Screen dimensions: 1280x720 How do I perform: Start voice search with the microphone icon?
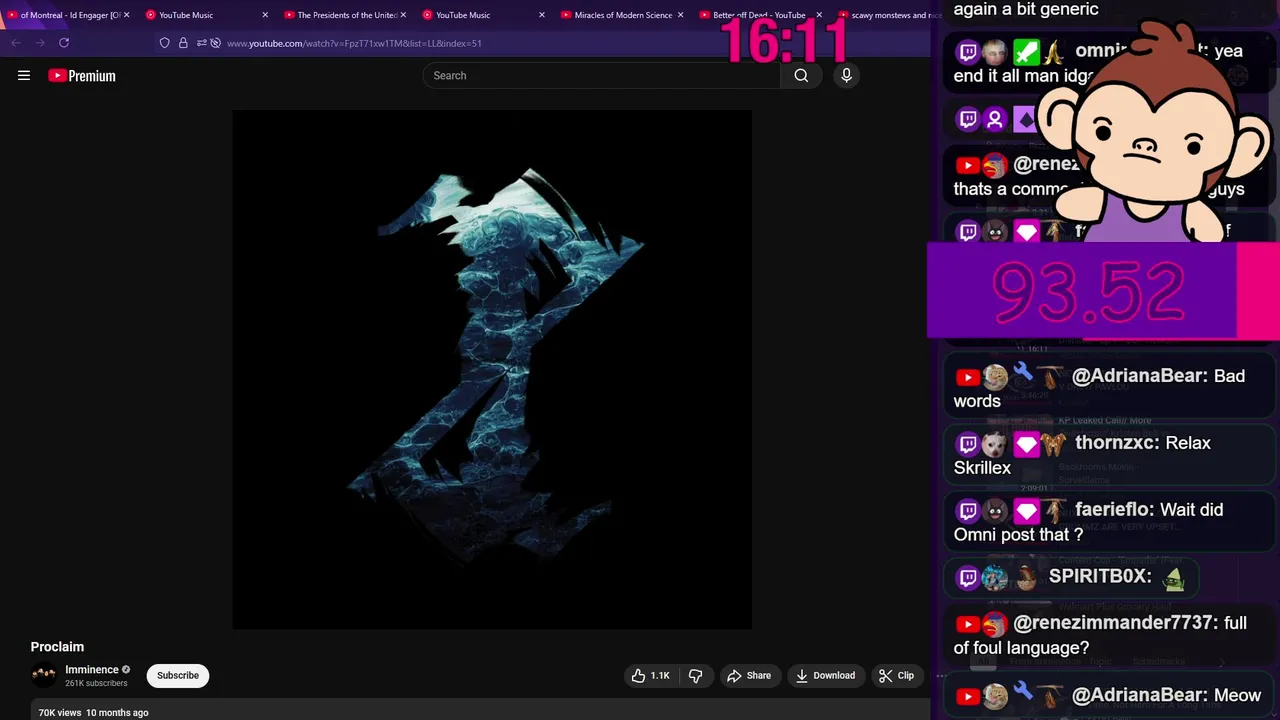pyautogui.click(x=846, y=75)
